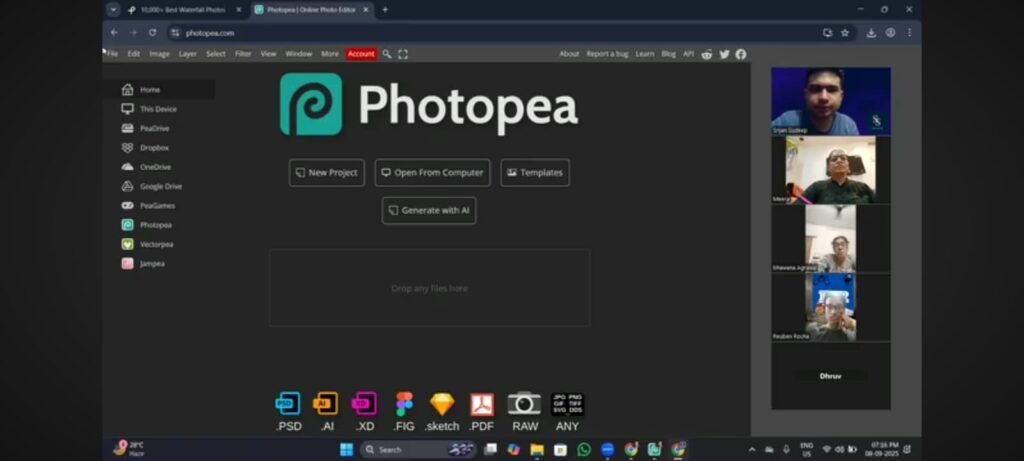Open the Layer menu

pos(188,54)
